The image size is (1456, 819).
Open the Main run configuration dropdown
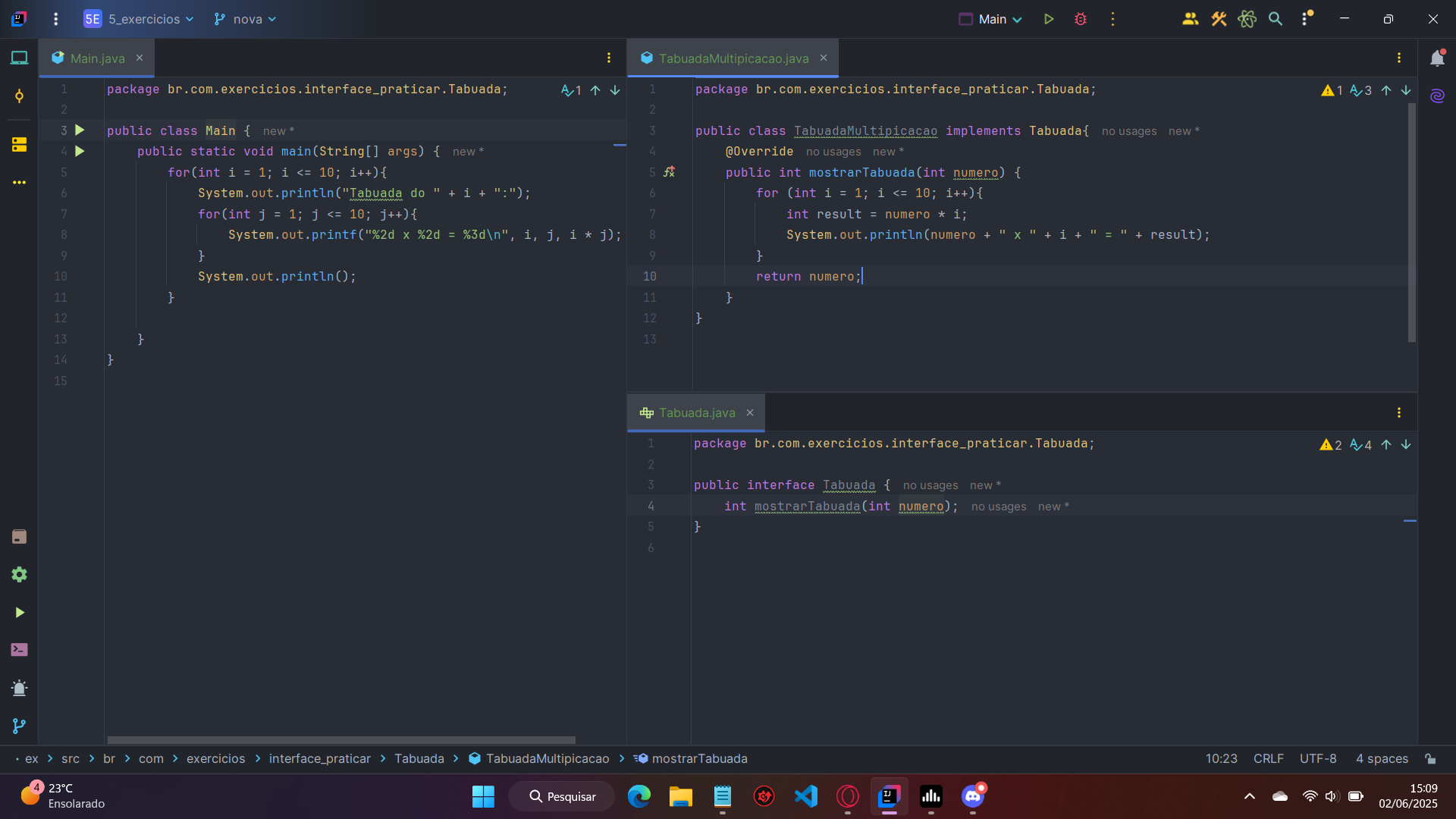[990, 19]
